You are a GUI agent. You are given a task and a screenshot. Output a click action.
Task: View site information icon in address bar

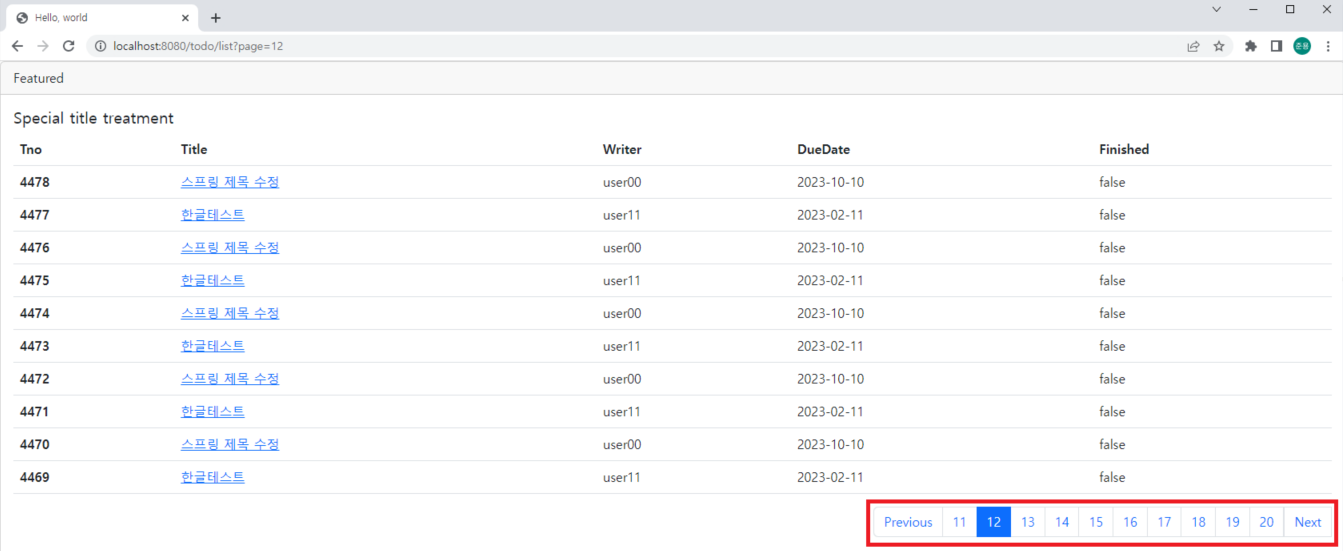click(100, 46)
